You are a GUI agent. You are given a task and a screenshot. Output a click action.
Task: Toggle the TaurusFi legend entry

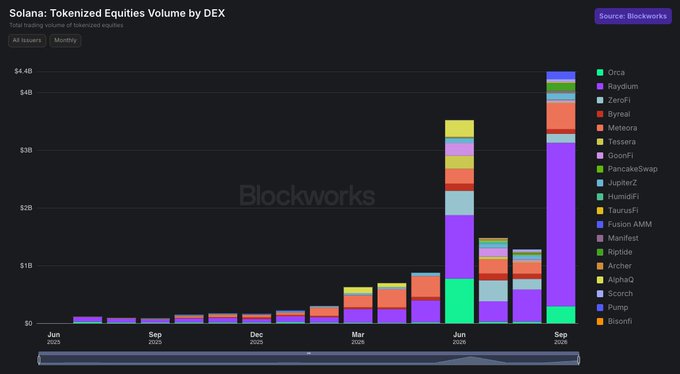pos(618,210)
